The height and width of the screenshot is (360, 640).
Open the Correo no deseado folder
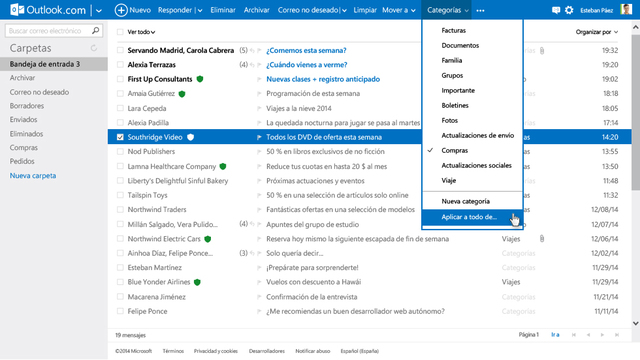39,92
